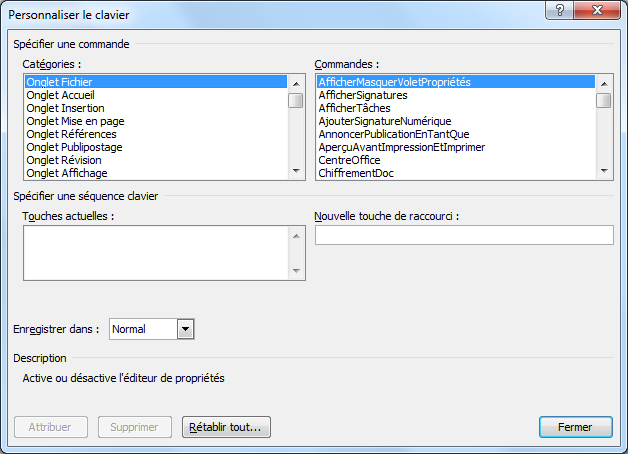
Task: Click the greyed Attribuer button
Action: point(51,427)
